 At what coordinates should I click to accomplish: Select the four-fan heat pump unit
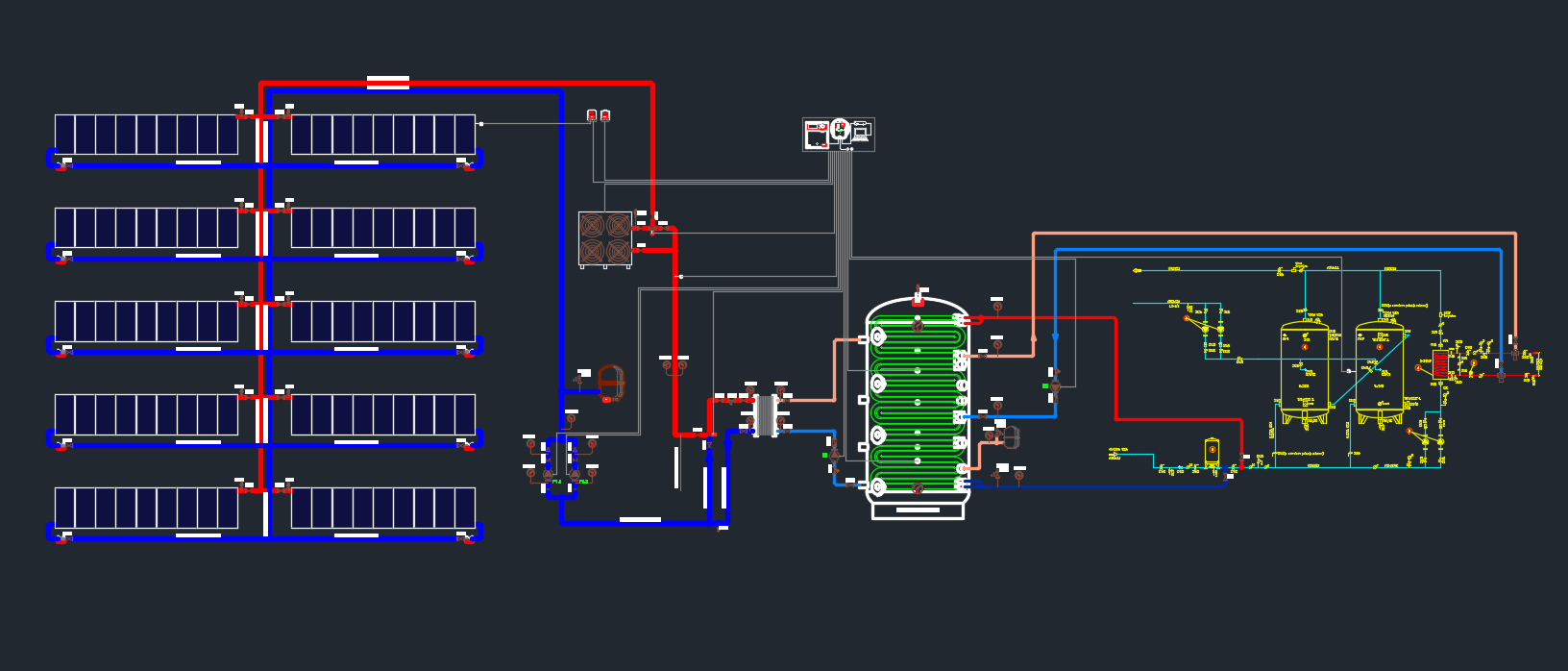605,238
